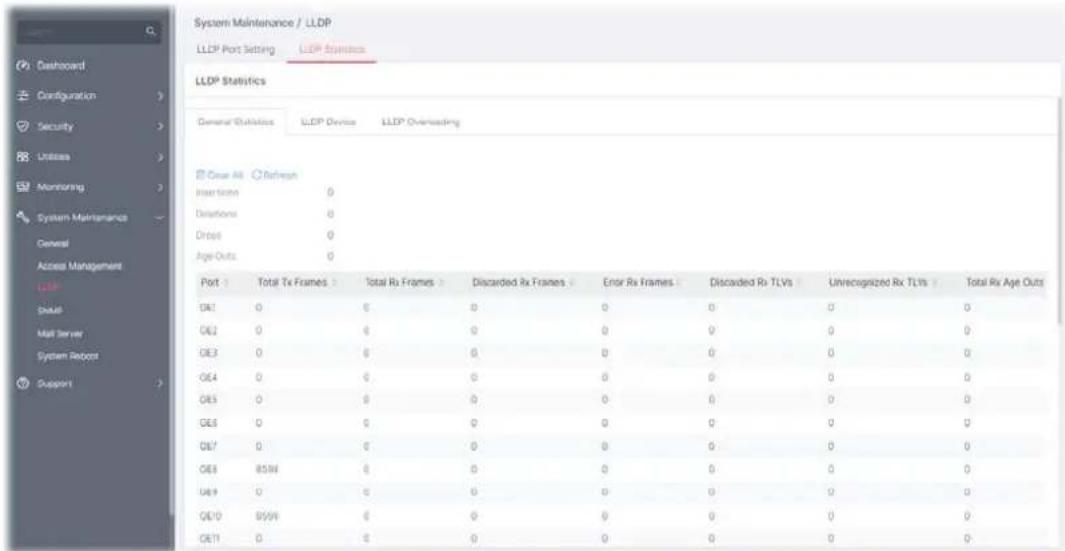Select the GE10 port cell
Screen dimensions: 1065x551
[211, 515]
